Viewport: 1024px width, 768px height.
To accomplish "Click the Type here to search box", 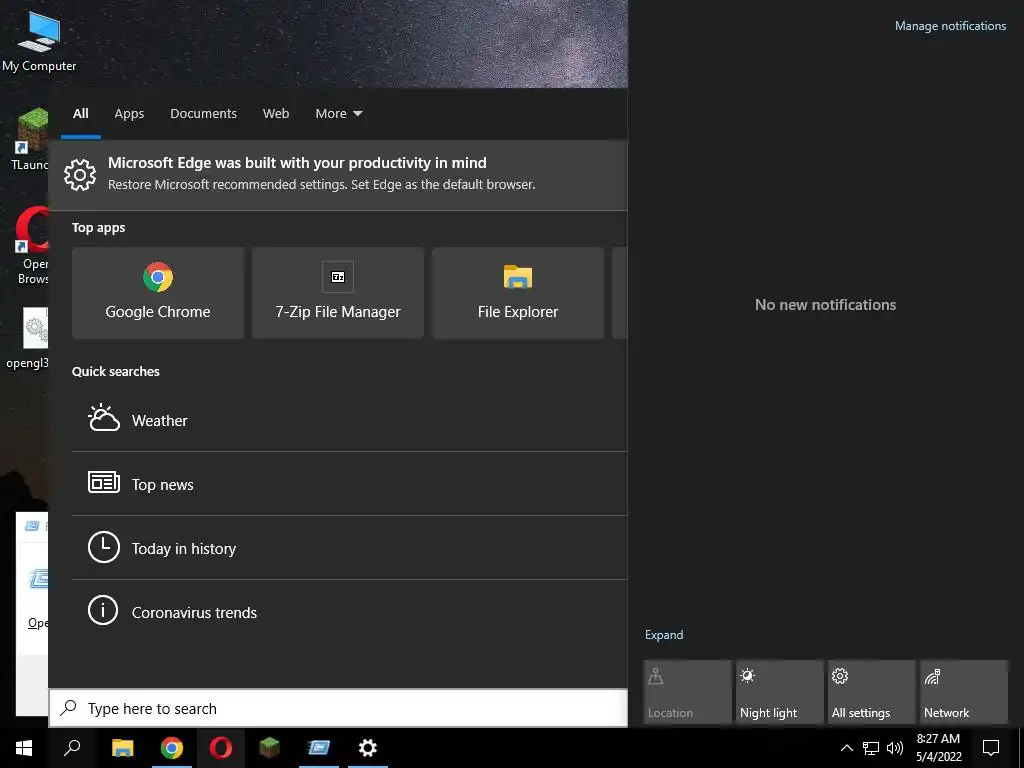I will click(338, 708).
